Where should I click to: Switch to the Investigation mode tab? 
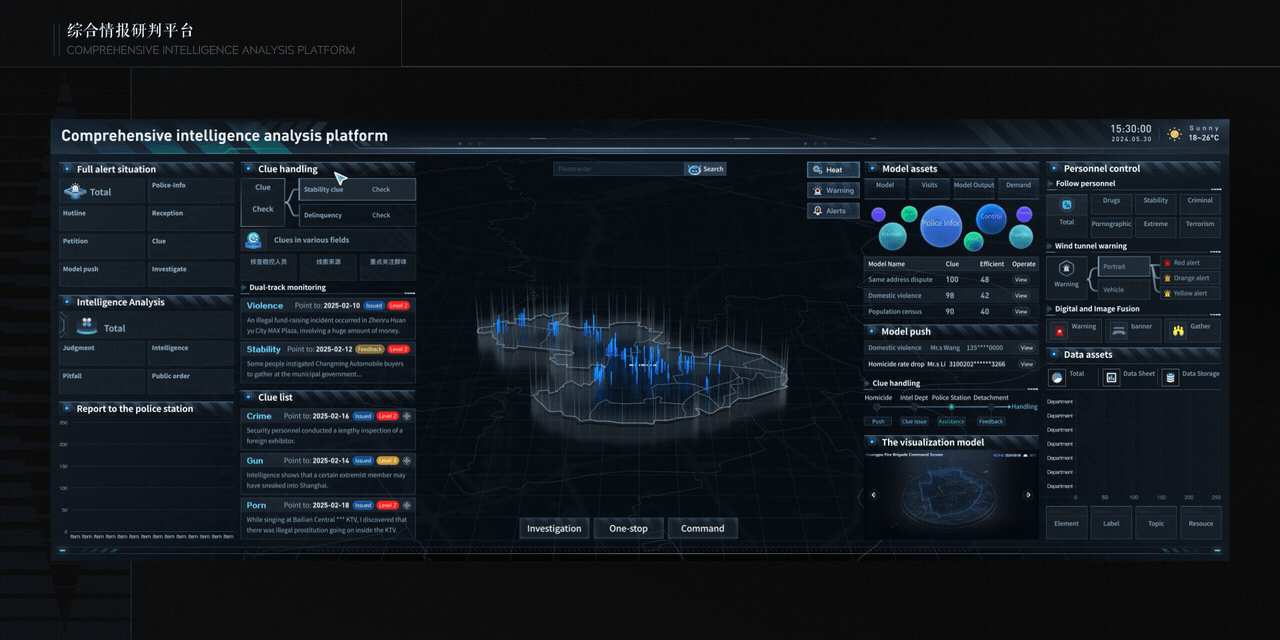point(554,528)
